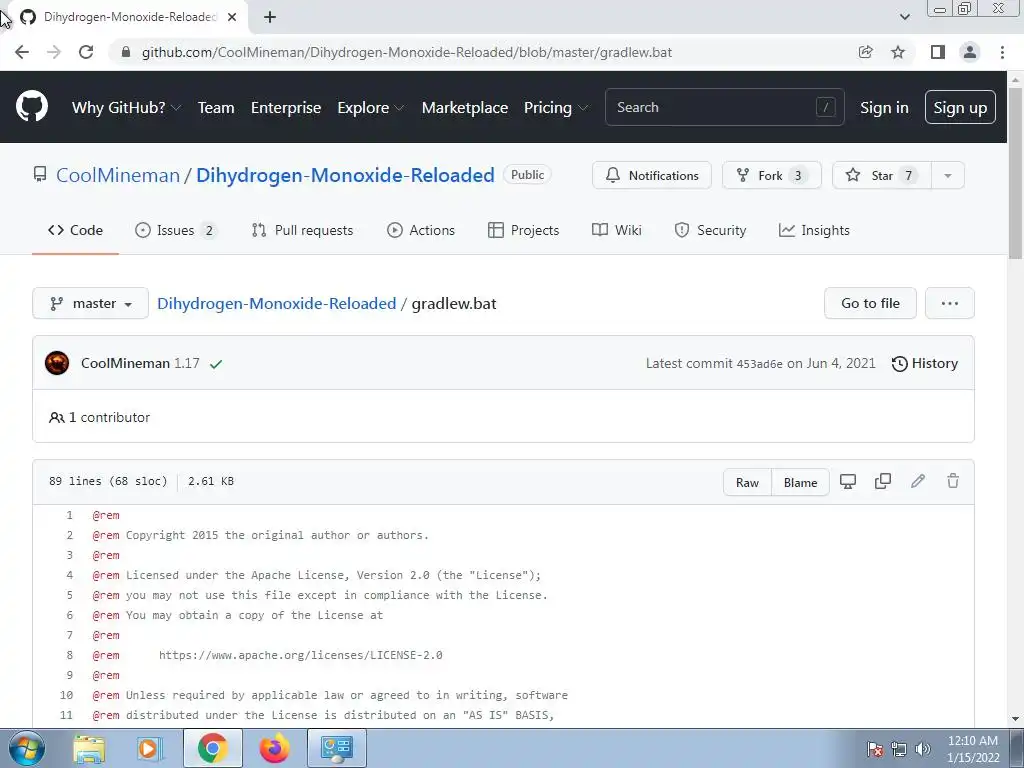Image resolution: width=1024 pixels, height=768 pixels.
Task: Open the Star list dropdown arrow
Action: pos(948,175)
